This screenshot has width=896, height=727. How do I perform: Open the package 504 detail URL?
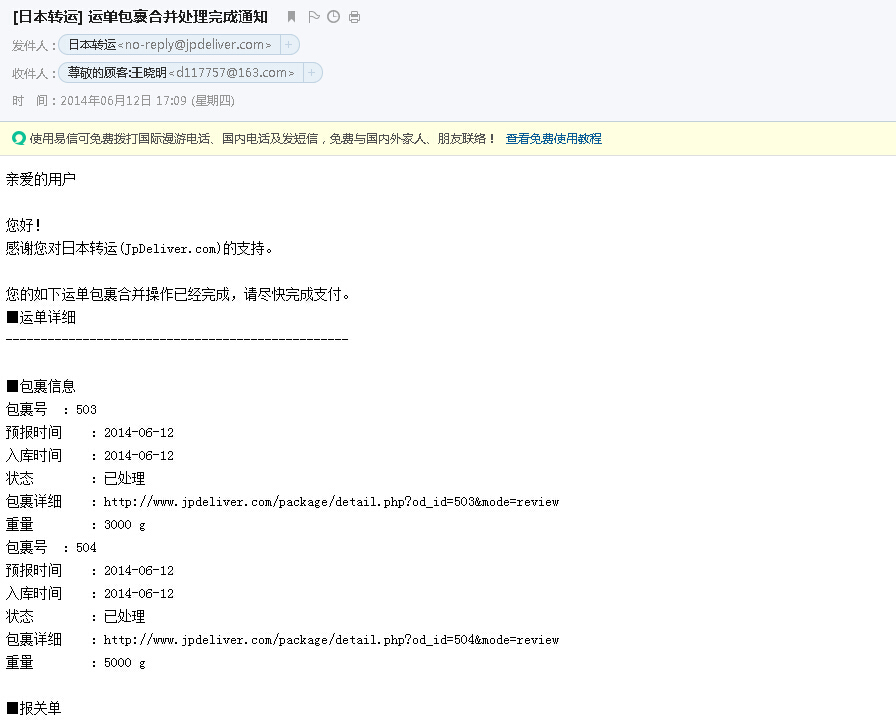tap(331, 640)
